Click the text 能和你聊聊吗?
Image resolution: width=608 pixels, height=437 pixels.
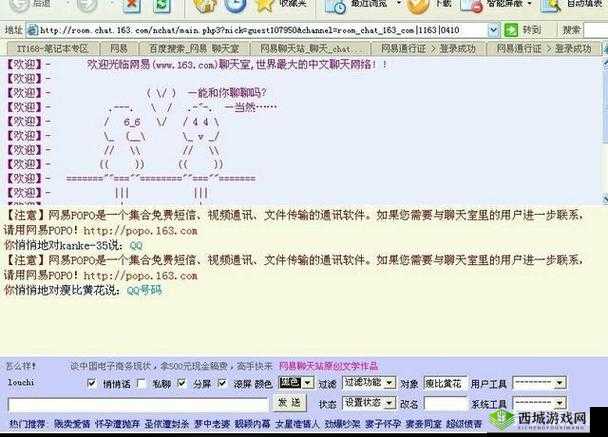click(x=232, y=93)
